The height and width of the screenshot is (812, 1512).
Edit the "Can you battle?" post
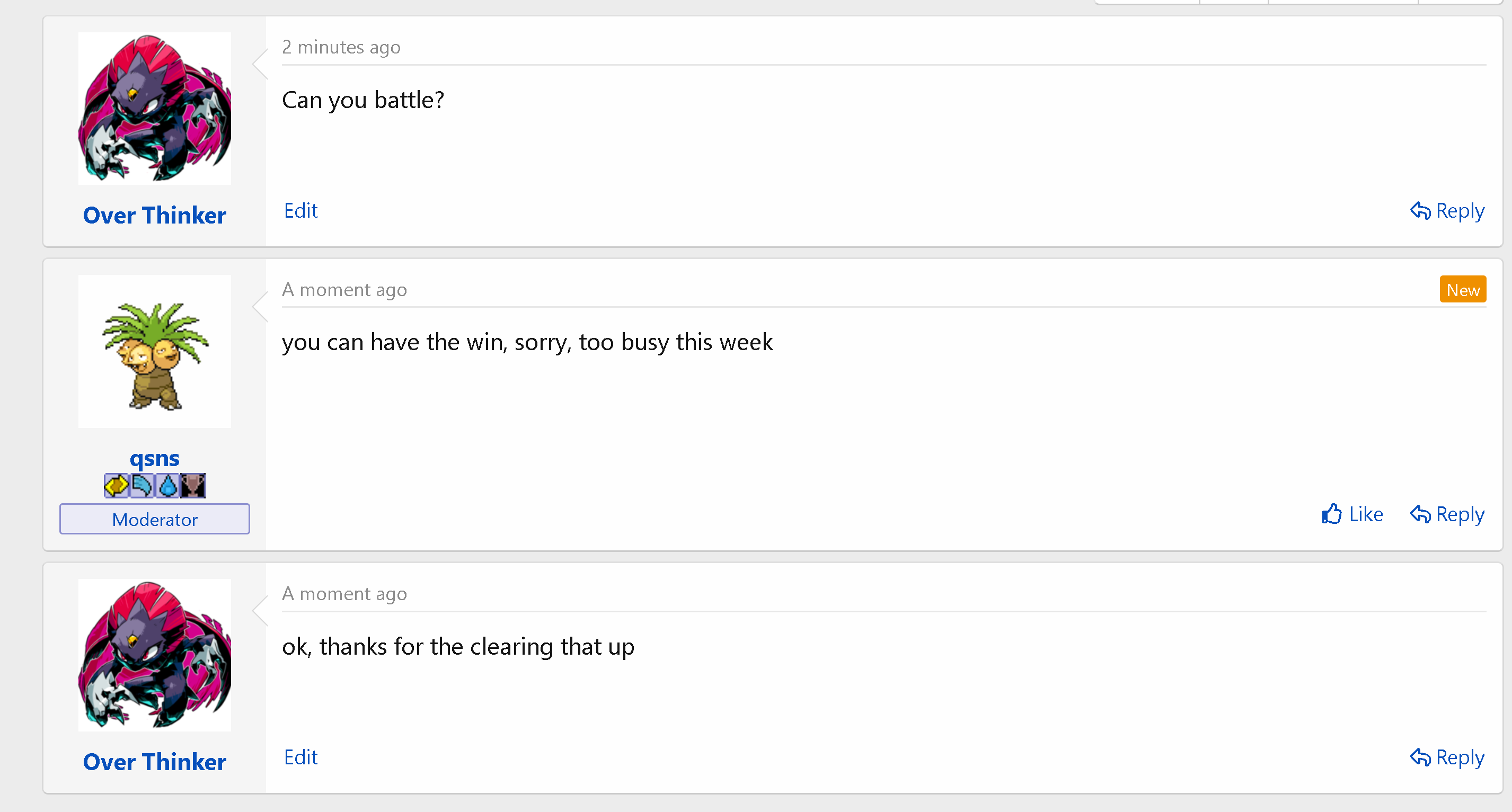coord(300,211)
